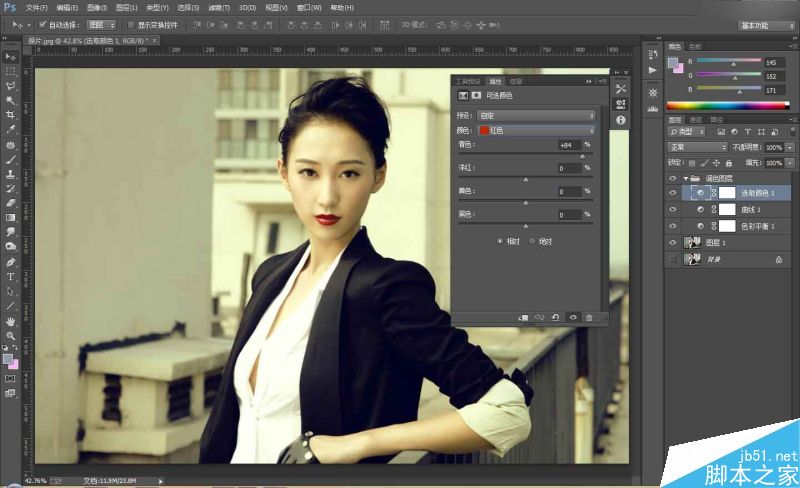Click the opacity 100% input field
This screenshot has width=800, height=488.
coord(773,148)
